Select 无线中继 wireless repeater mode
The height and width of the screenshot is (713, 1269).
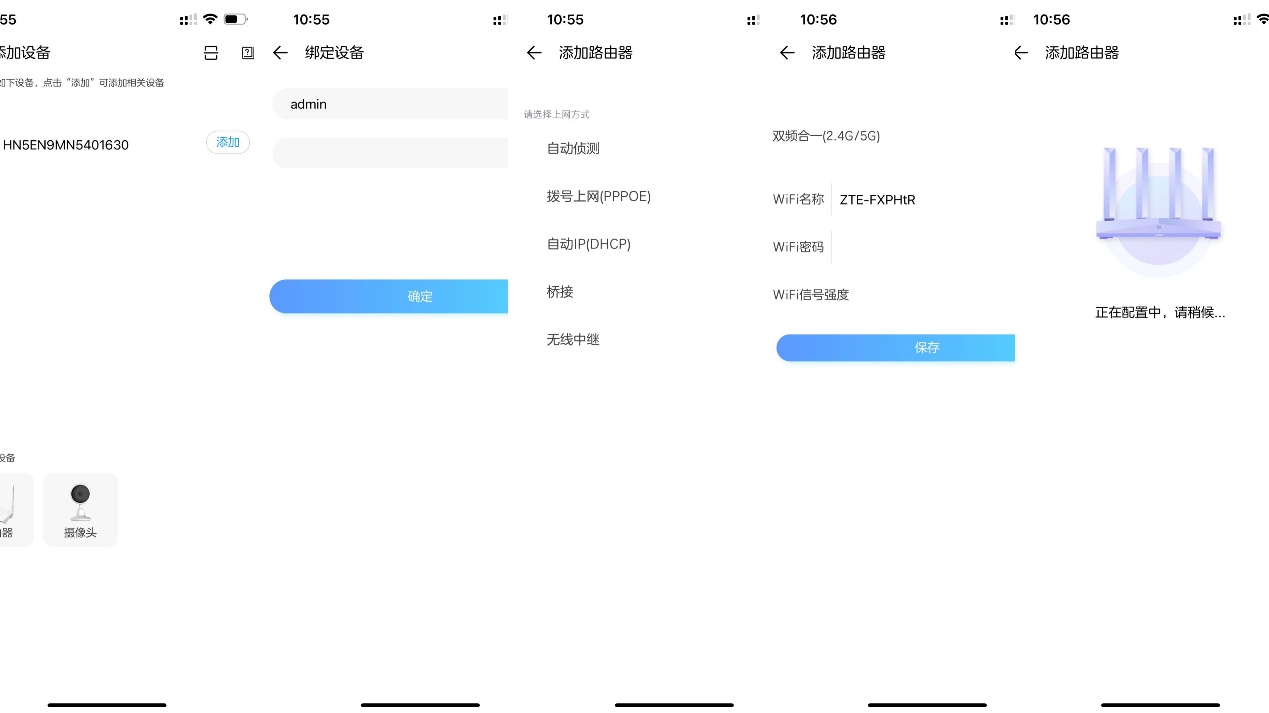tap(572, 339)
